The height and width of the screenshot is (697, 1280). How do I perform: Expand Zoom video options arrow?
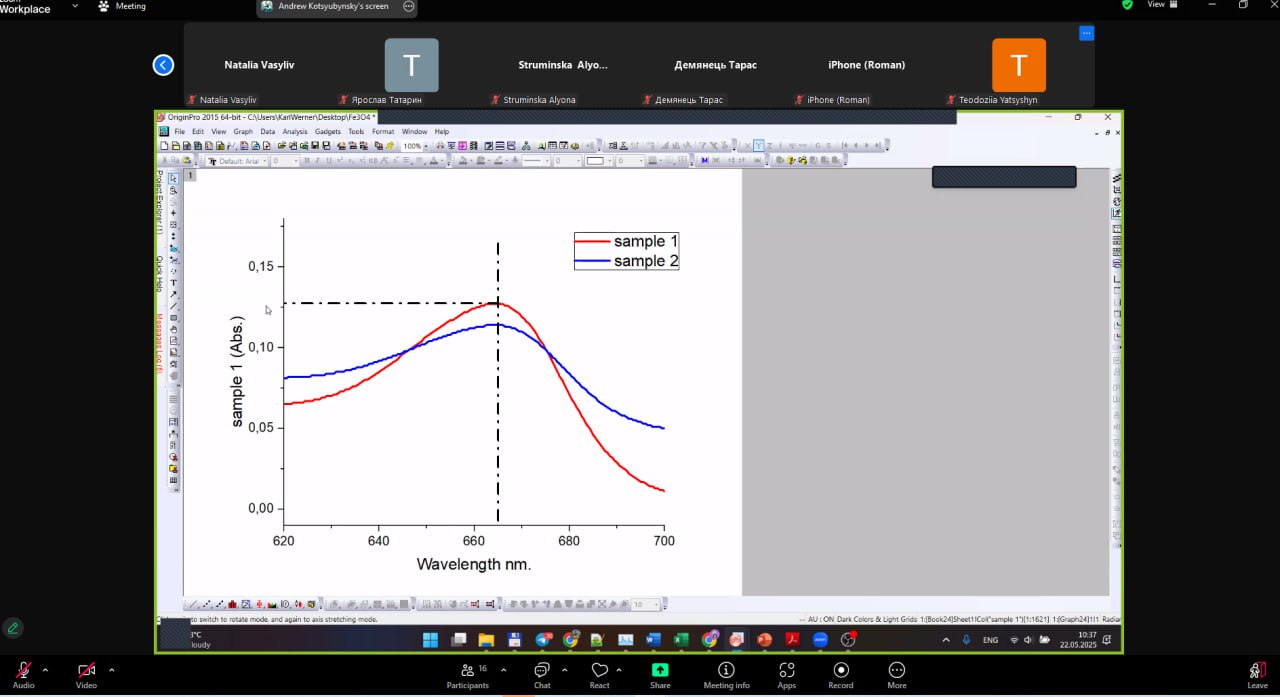pos(111,670)
